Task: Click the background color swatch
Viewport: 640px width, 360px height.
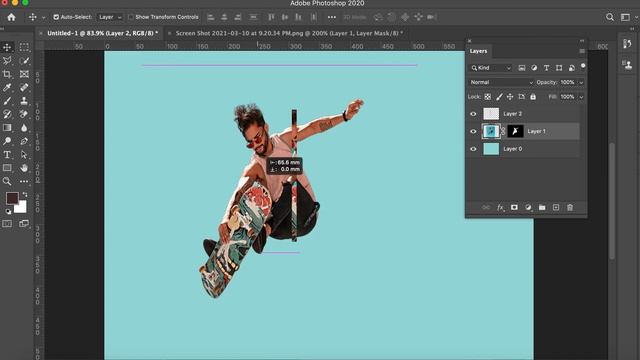Action: pos(22,208)
